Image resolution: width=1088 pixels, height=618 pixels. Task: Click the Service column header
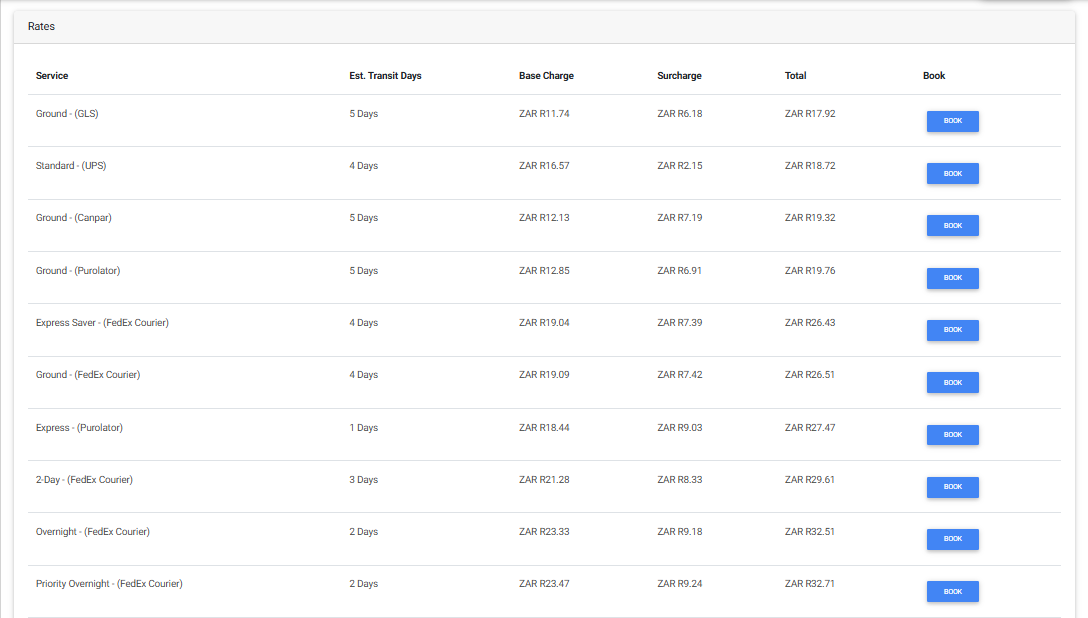pyautogui.click(x=52, y=76)
